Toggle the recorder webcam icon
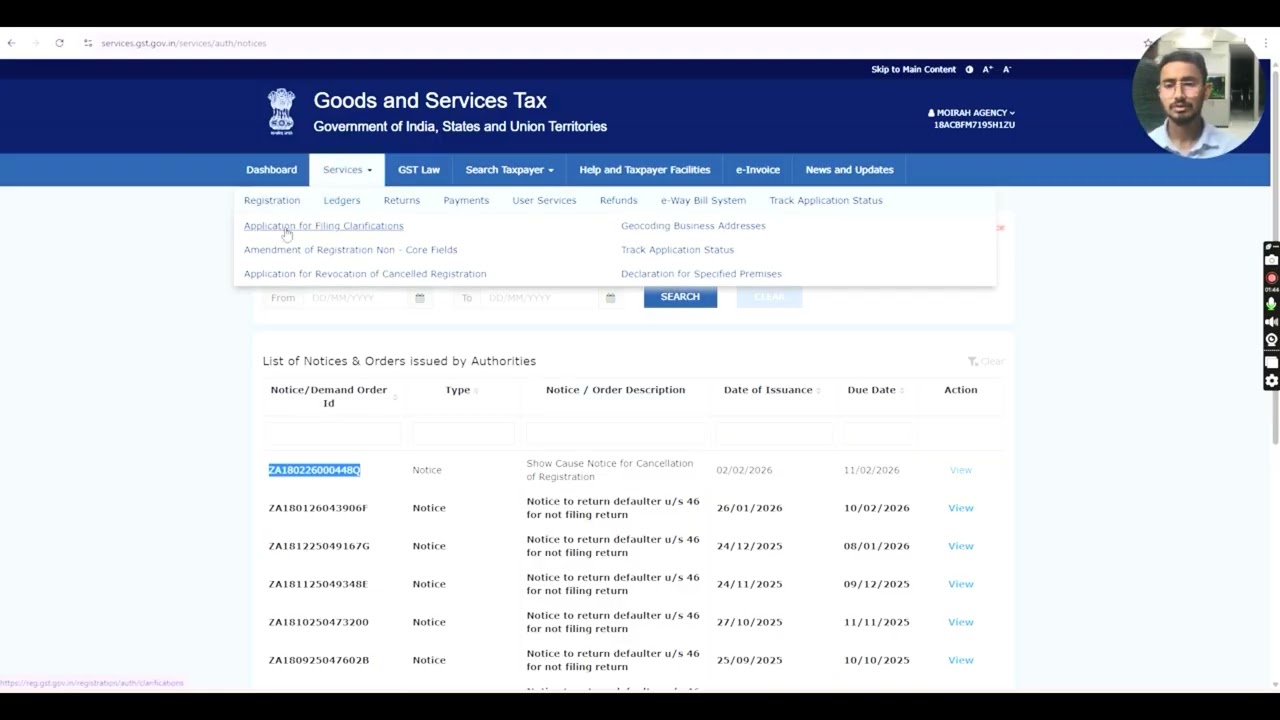This screenshot has height=720, width=1280. pyautogui.click(x=1271, y=340)
